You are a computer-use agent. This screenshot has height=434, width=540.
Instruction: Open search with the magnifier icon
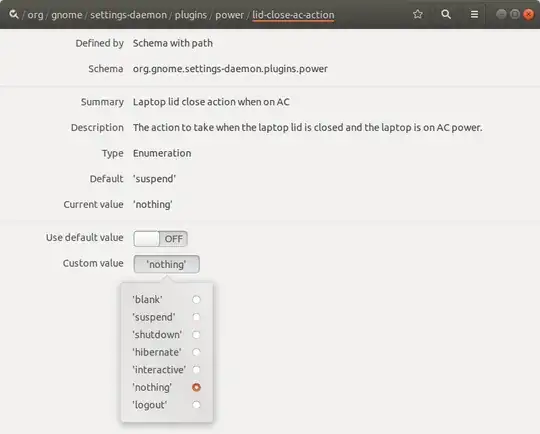(x=446, y=14)
